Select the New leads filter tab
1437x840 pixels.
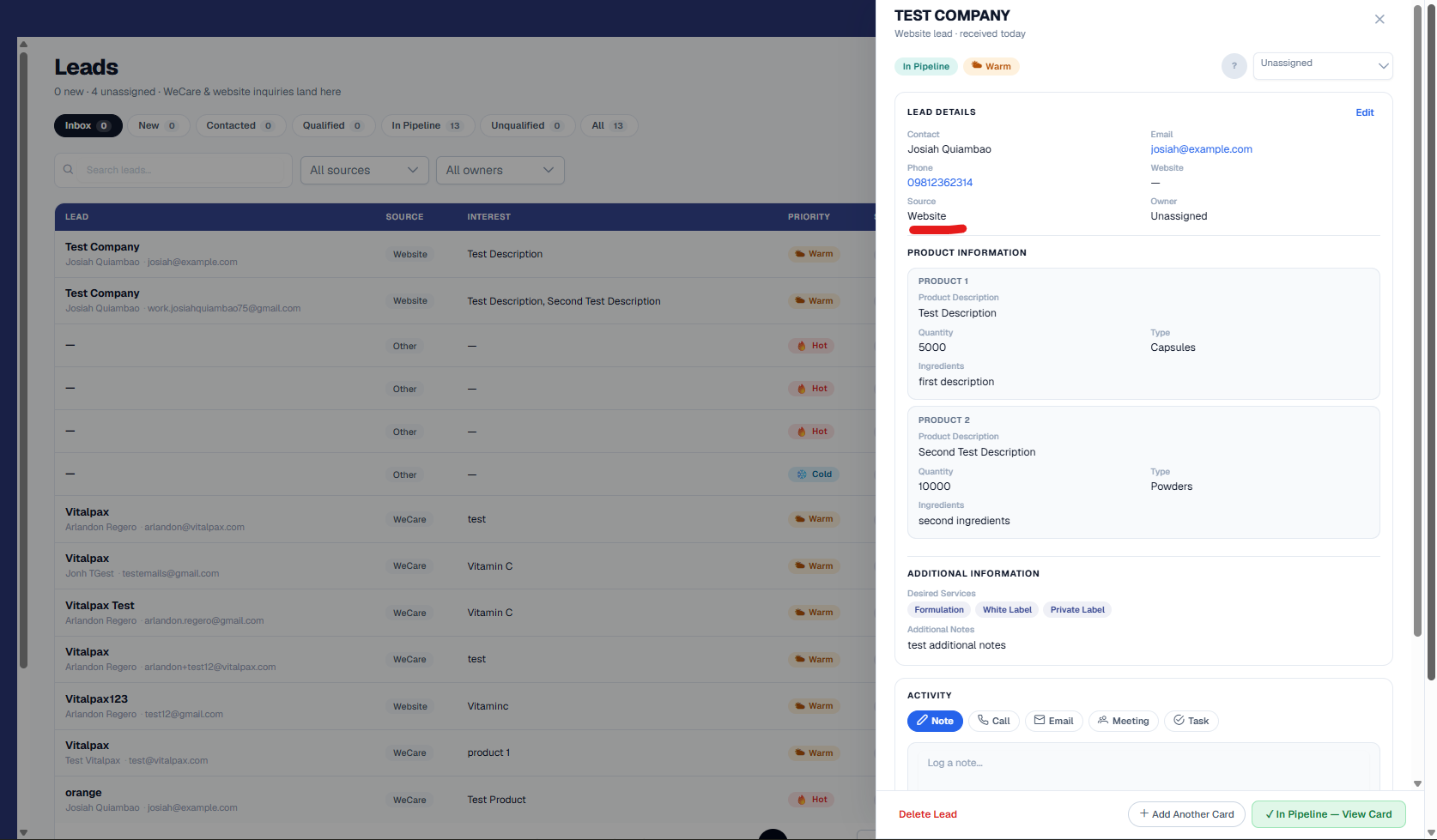[x=158, y=125]
